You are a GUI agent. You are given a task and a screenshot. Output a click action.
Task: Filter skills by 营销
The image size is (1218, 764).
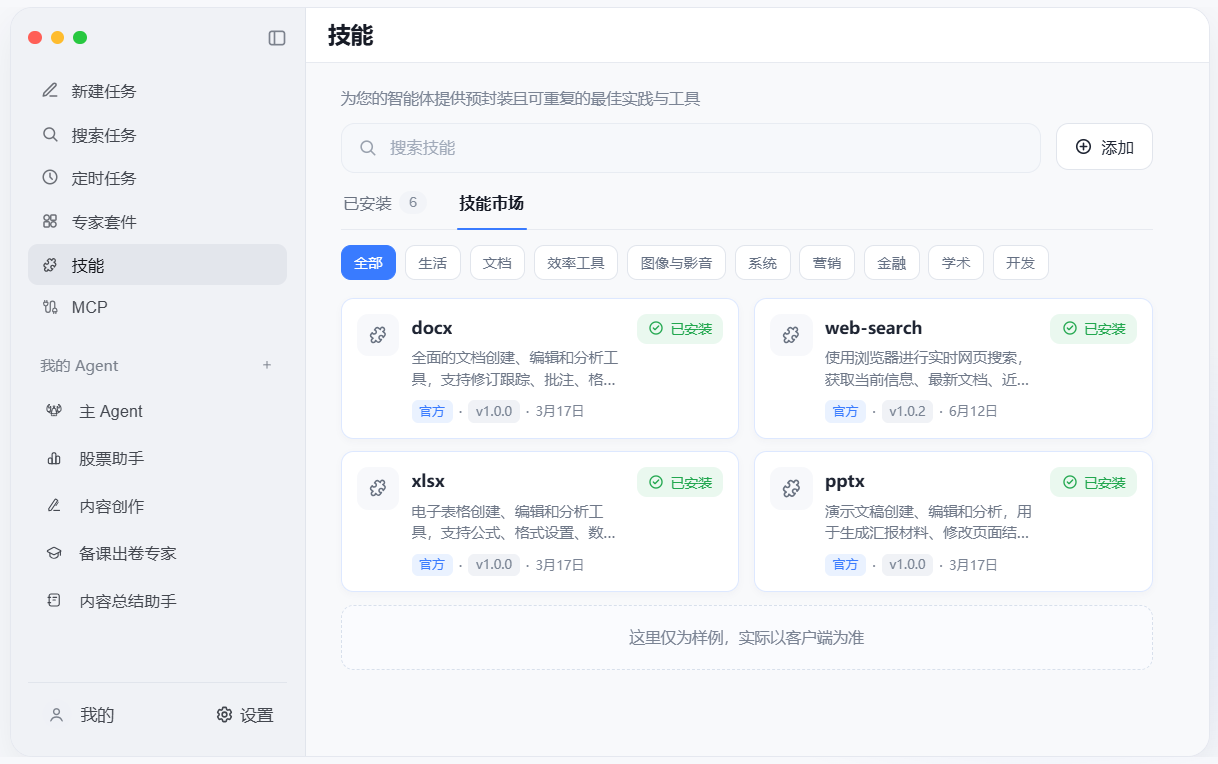827,263
